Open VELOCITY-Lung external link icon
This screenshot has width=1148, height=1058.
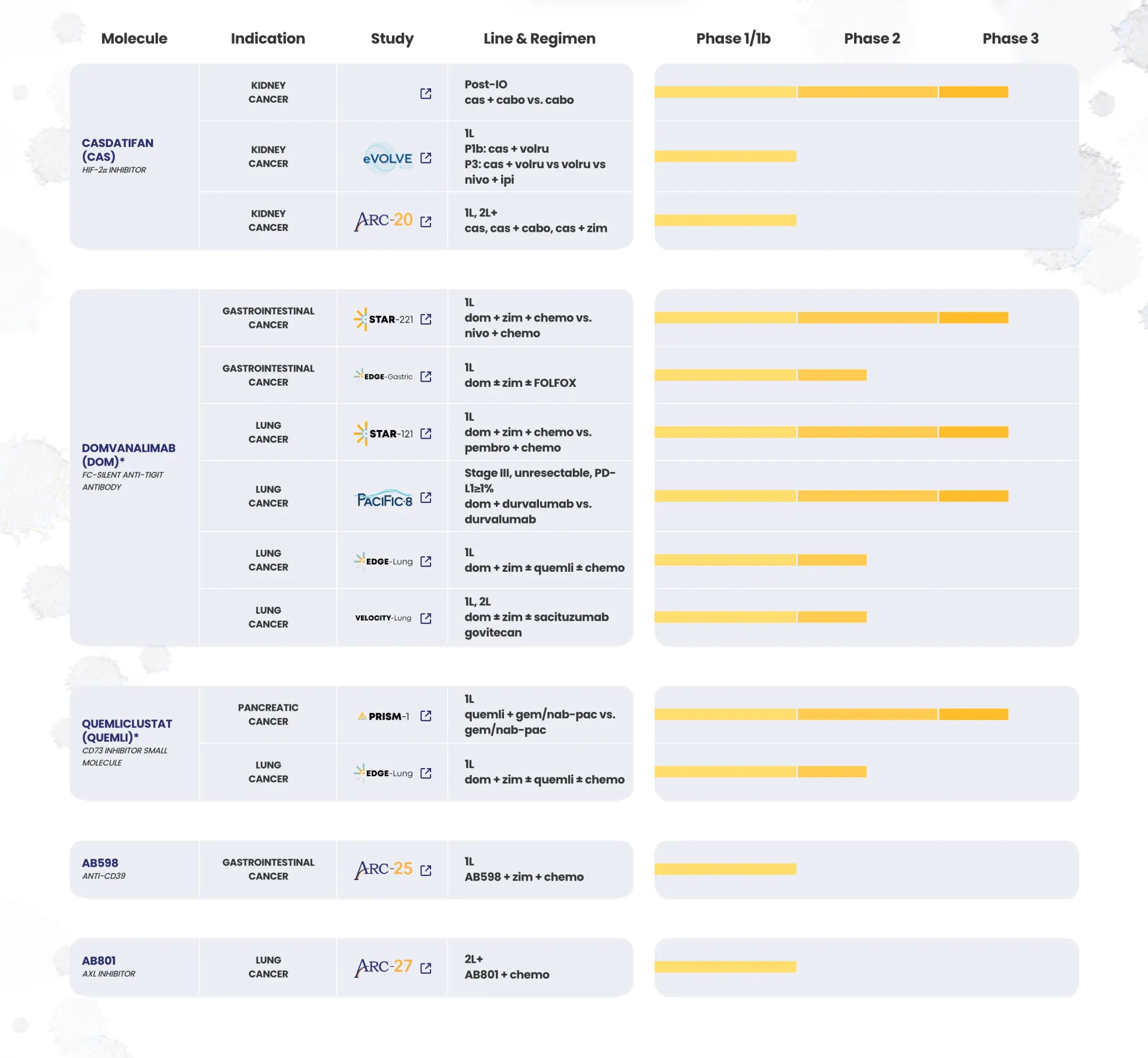pyautogui.click(x=426, y=618)
